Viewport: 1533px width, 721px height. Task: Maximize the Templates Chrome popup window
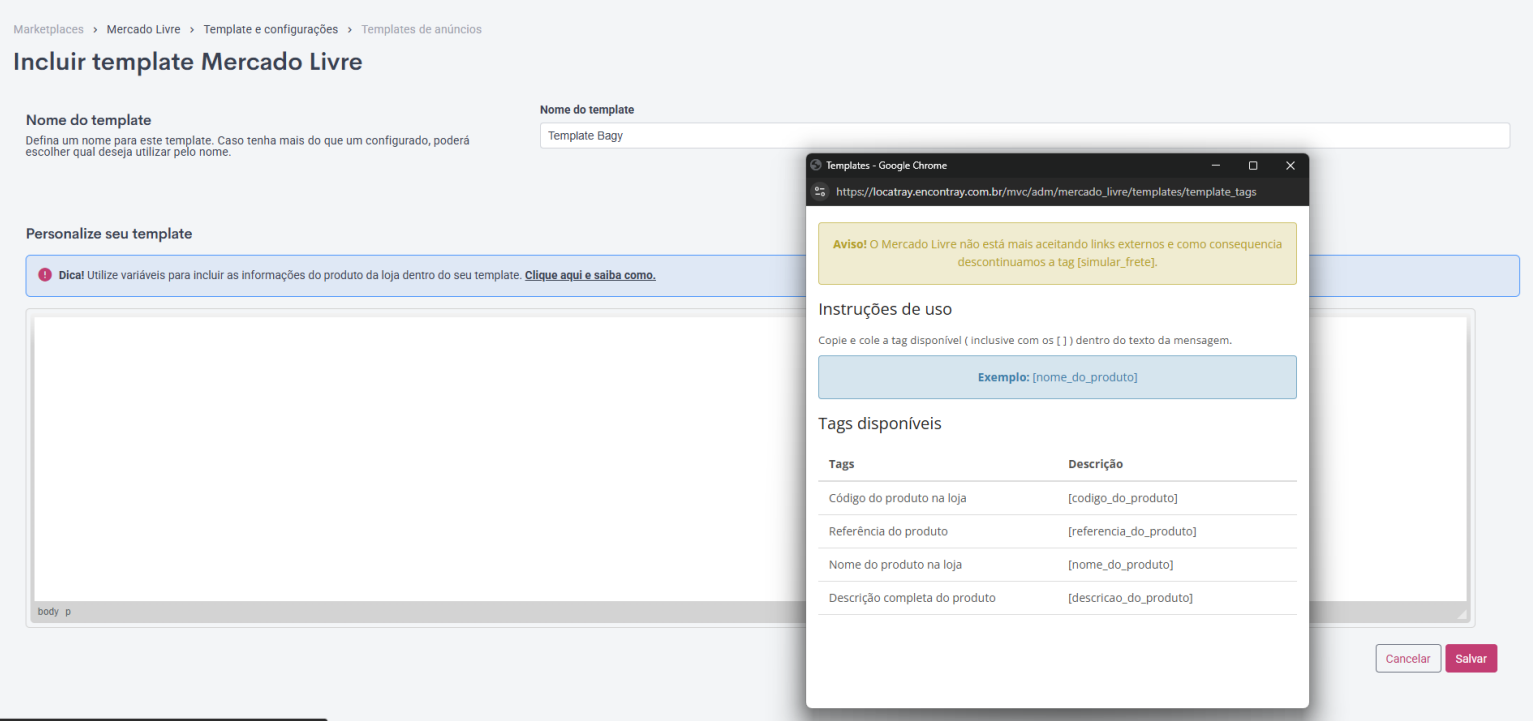[x=1253, y=166]
